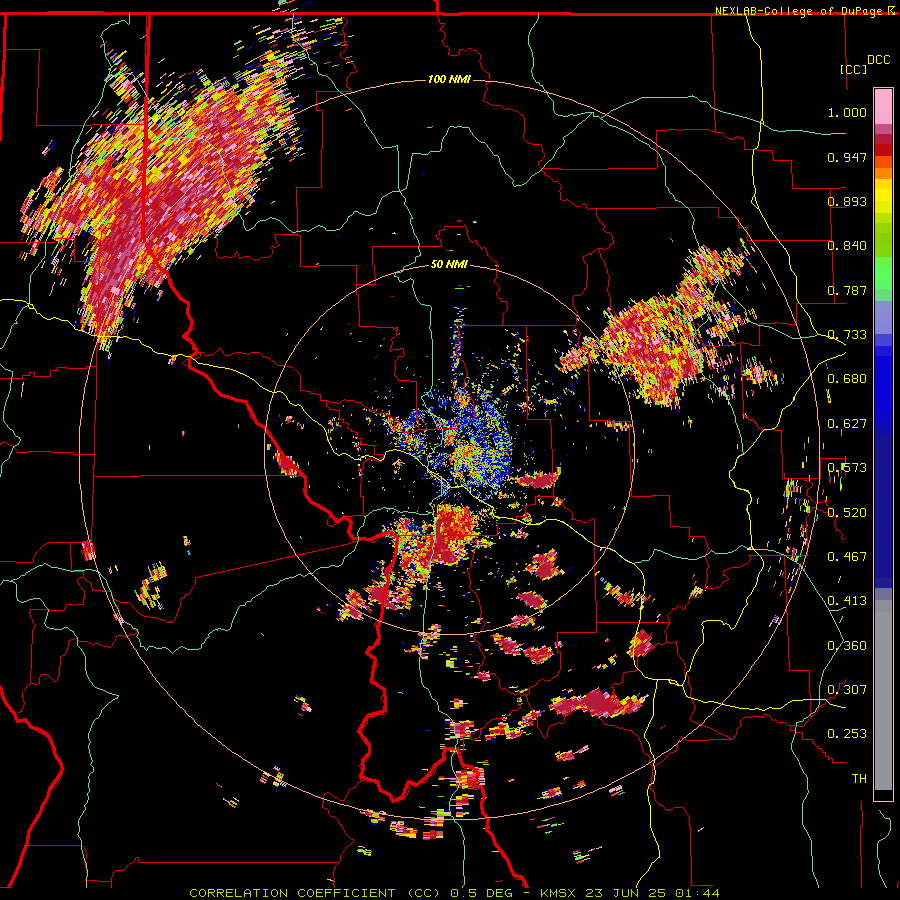Click the 0.893 legend value
This screenshot has width=900, height=900.
click(x=847, y=201)
